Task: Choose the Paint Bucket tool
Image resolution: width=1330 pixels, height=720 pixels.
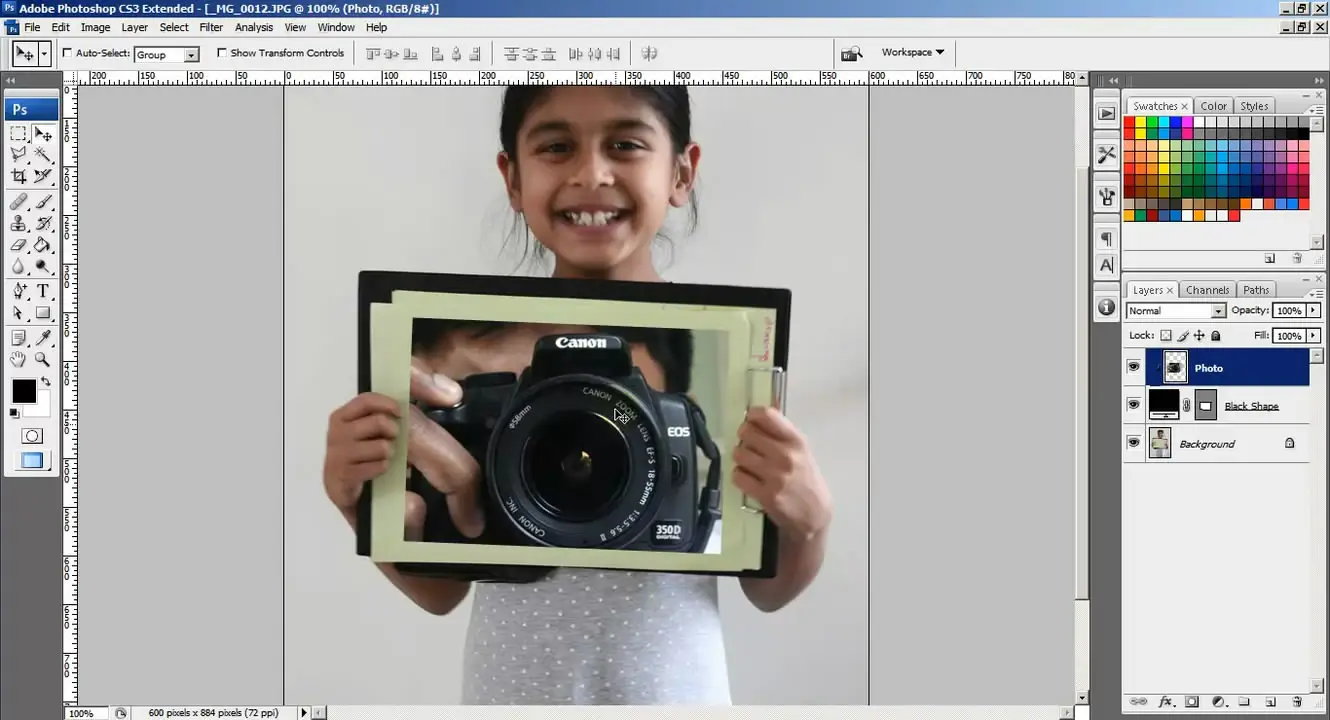Action: point(43,245)
